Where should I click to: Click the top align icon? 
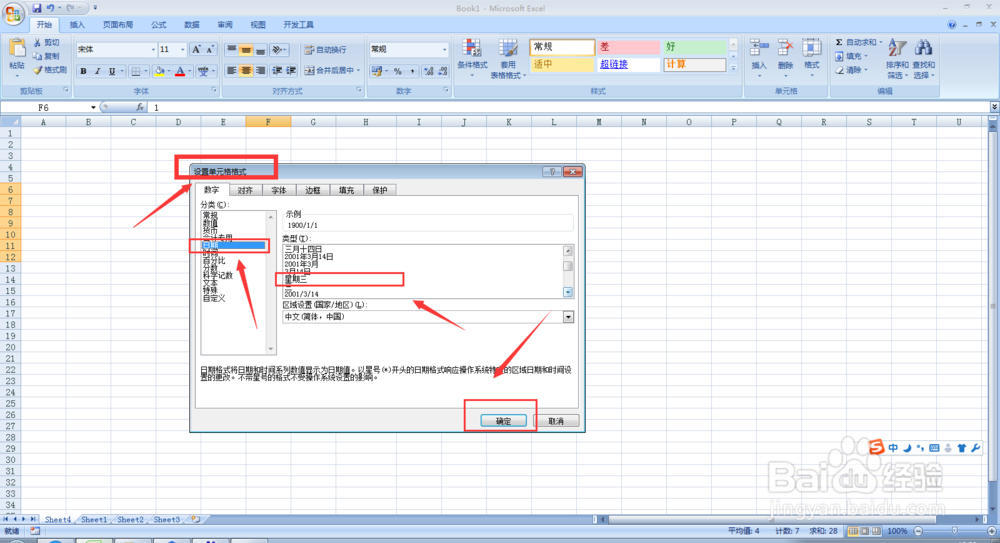(232, 50)
